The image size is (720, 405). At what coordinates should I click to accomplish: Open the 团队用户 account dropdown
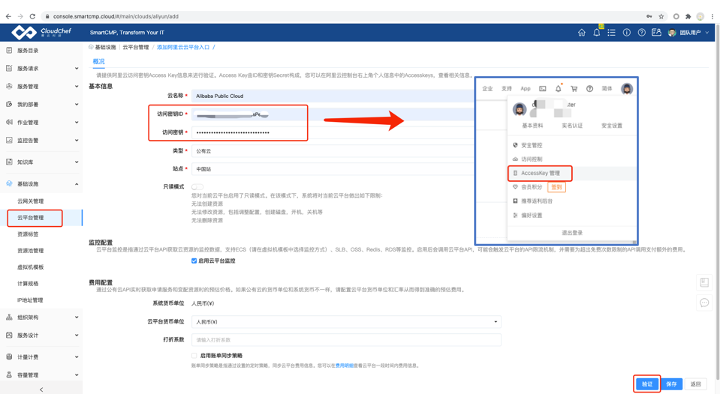click(688, 33)
